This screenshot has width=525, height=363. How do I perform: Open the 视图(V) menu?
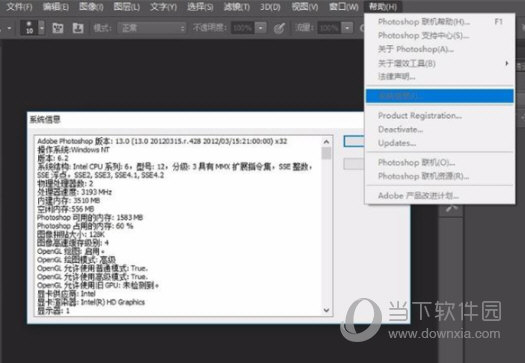point(305,6)
